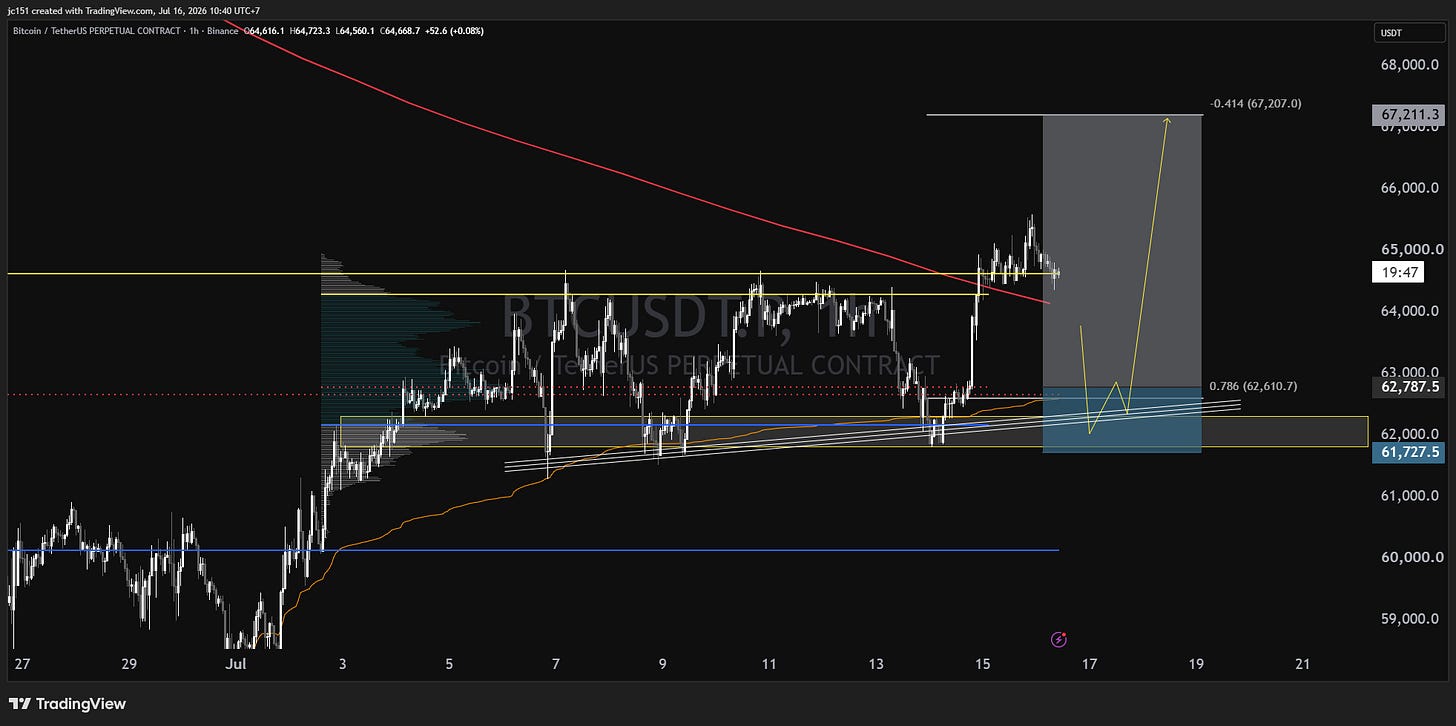The height and width of the screenshot is (726, 1456).
Task: Select the teal stop-loss zone of position
Action: (x=1122, y=420)
